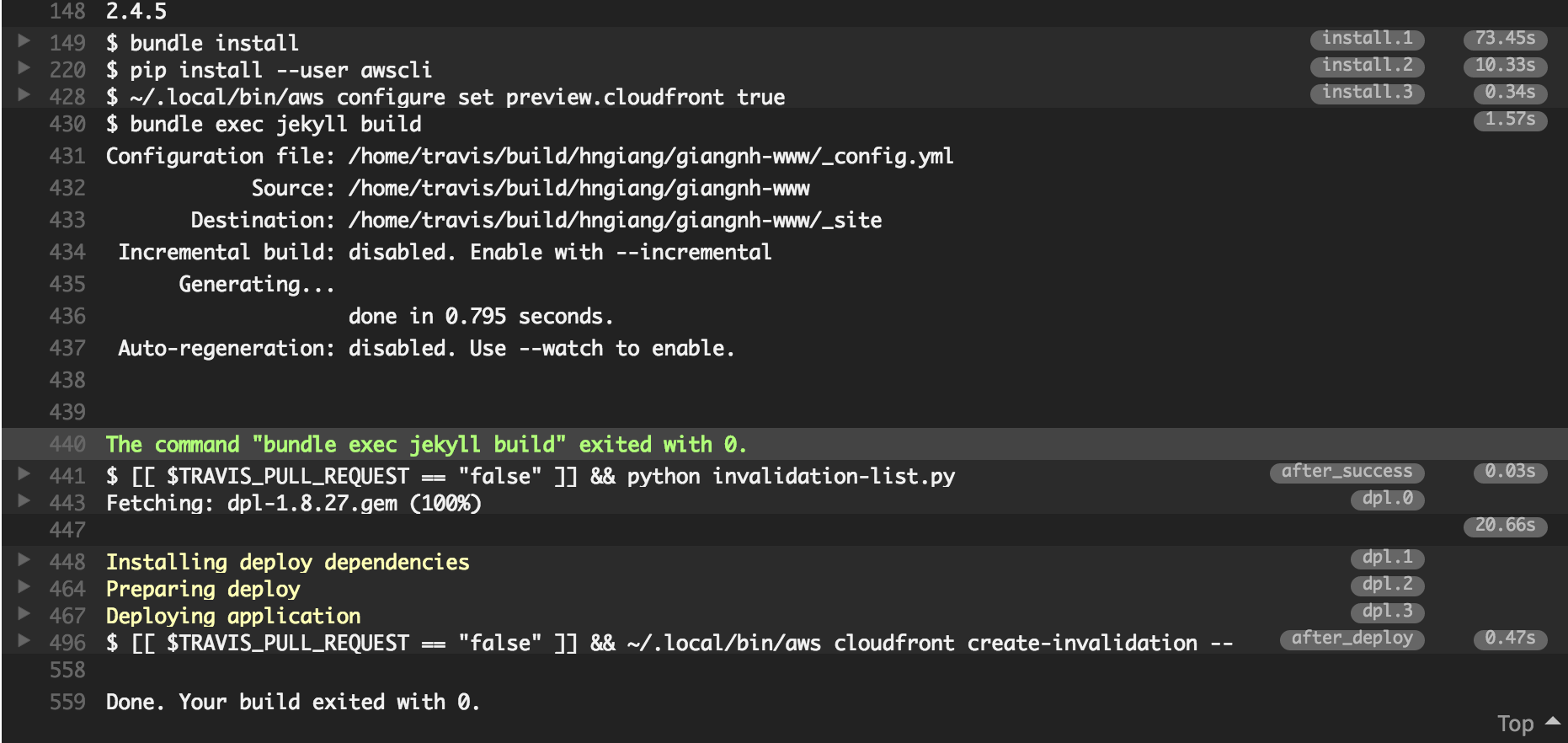This screenshot has width=1568, height=743.
Task: Jump to Top of the log
Action: pos(1528,724)
